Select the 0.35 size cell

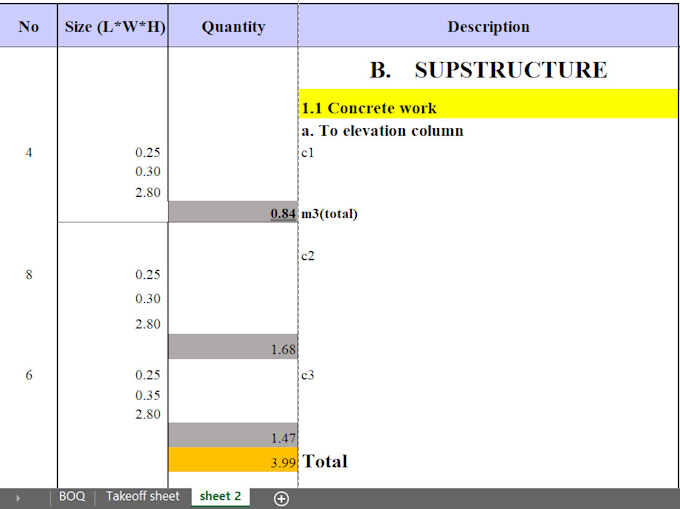click(x=113, y=395)
